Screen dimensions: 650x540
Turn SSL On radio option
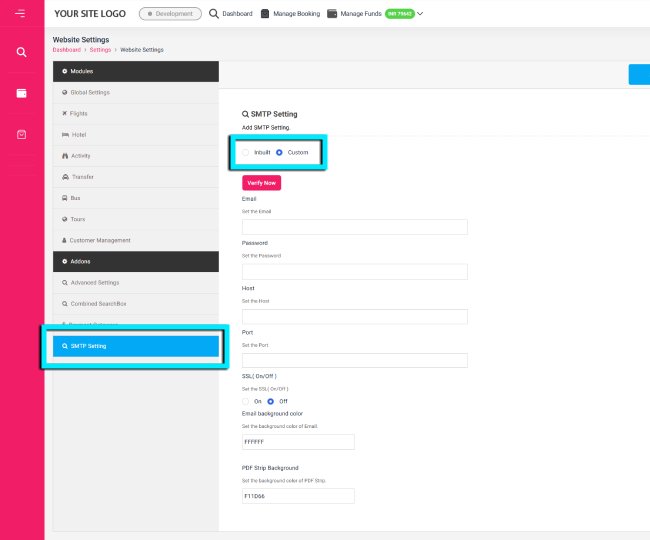(x=246, y=401)
